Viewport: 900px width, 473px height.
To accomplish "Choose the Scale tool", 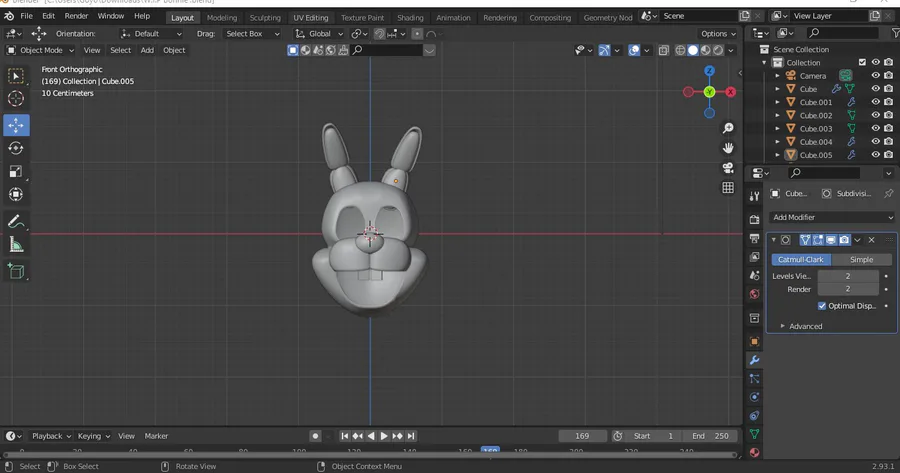I will (x=16, y=171).
